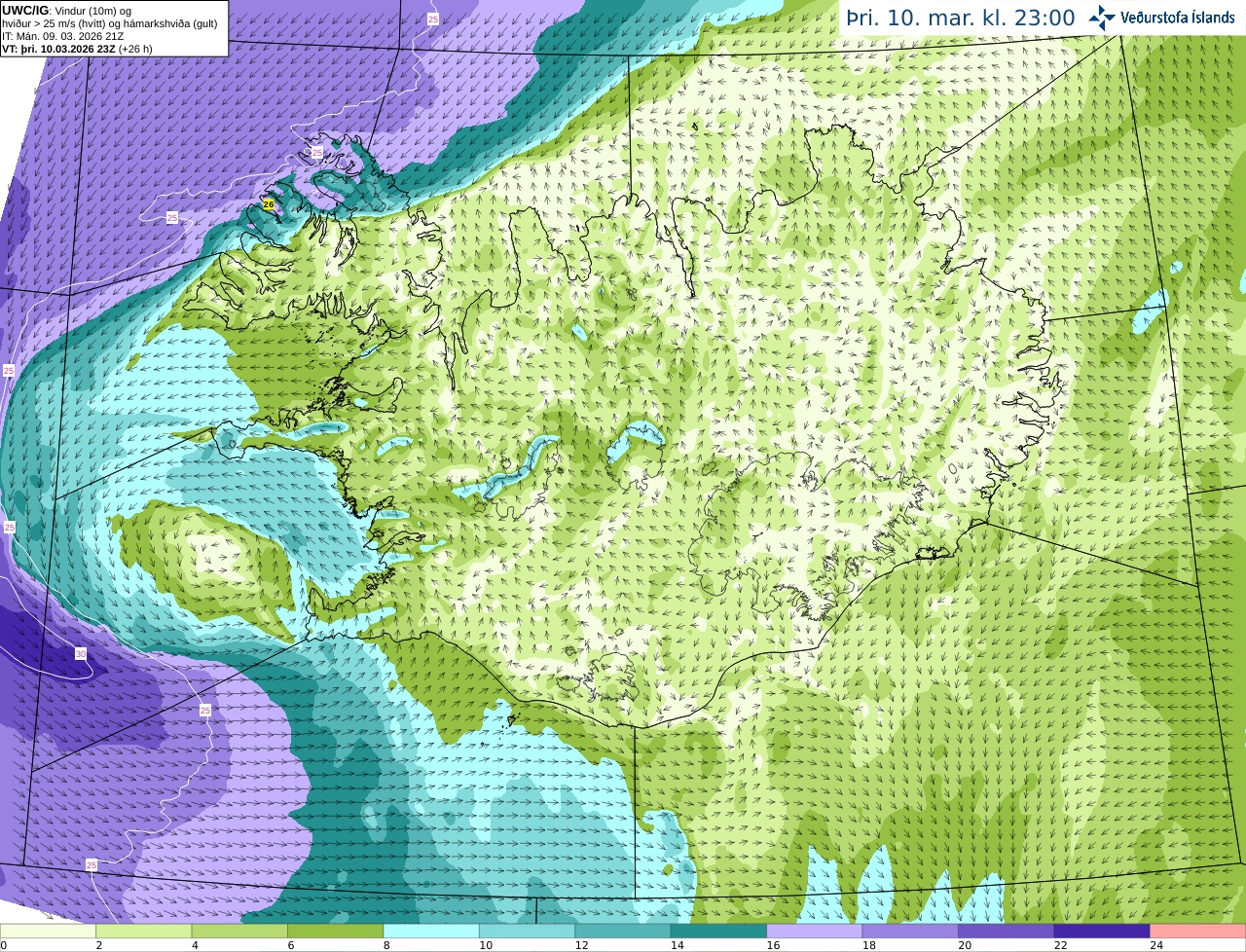Screen dimensions: 1246x952
Task: Click the color scale tick label 16
Action: point(773,945)
